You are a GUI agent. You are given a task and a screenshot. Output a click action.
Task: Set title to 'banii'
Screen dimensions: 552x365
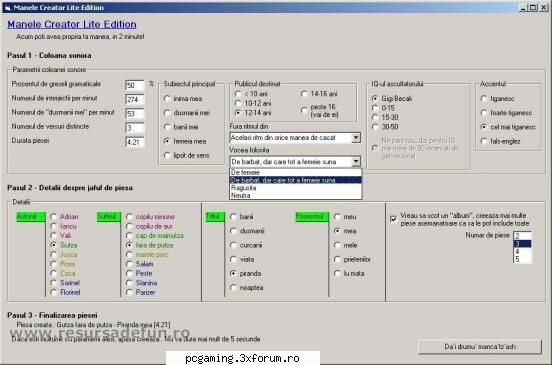(233, 216)
